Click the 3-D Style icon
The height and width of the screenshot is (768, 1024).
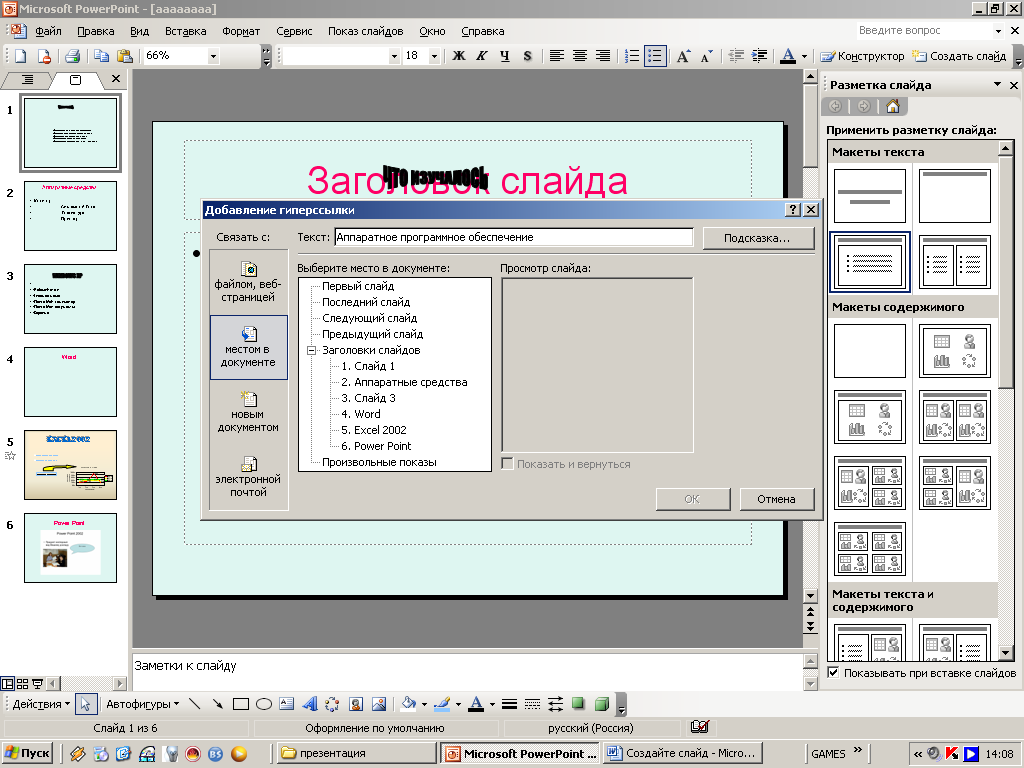(x=602, y=704)
